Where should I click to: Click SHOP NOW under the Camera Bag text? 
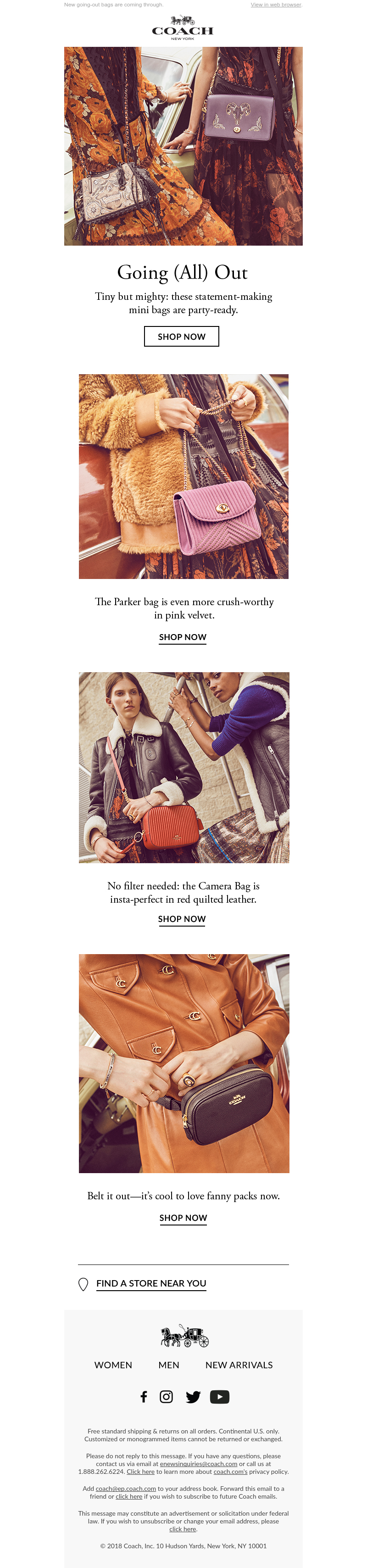pos(182,919)
